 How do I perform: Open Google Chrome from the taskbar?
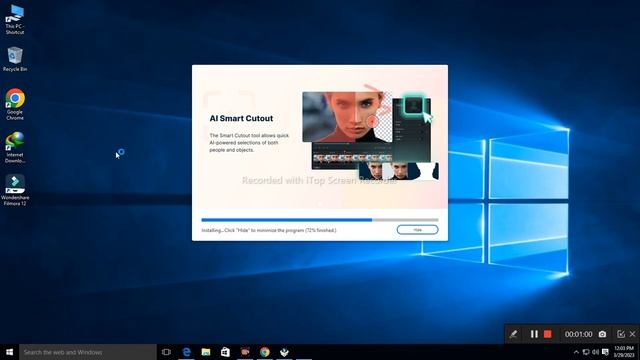(264, 352)
